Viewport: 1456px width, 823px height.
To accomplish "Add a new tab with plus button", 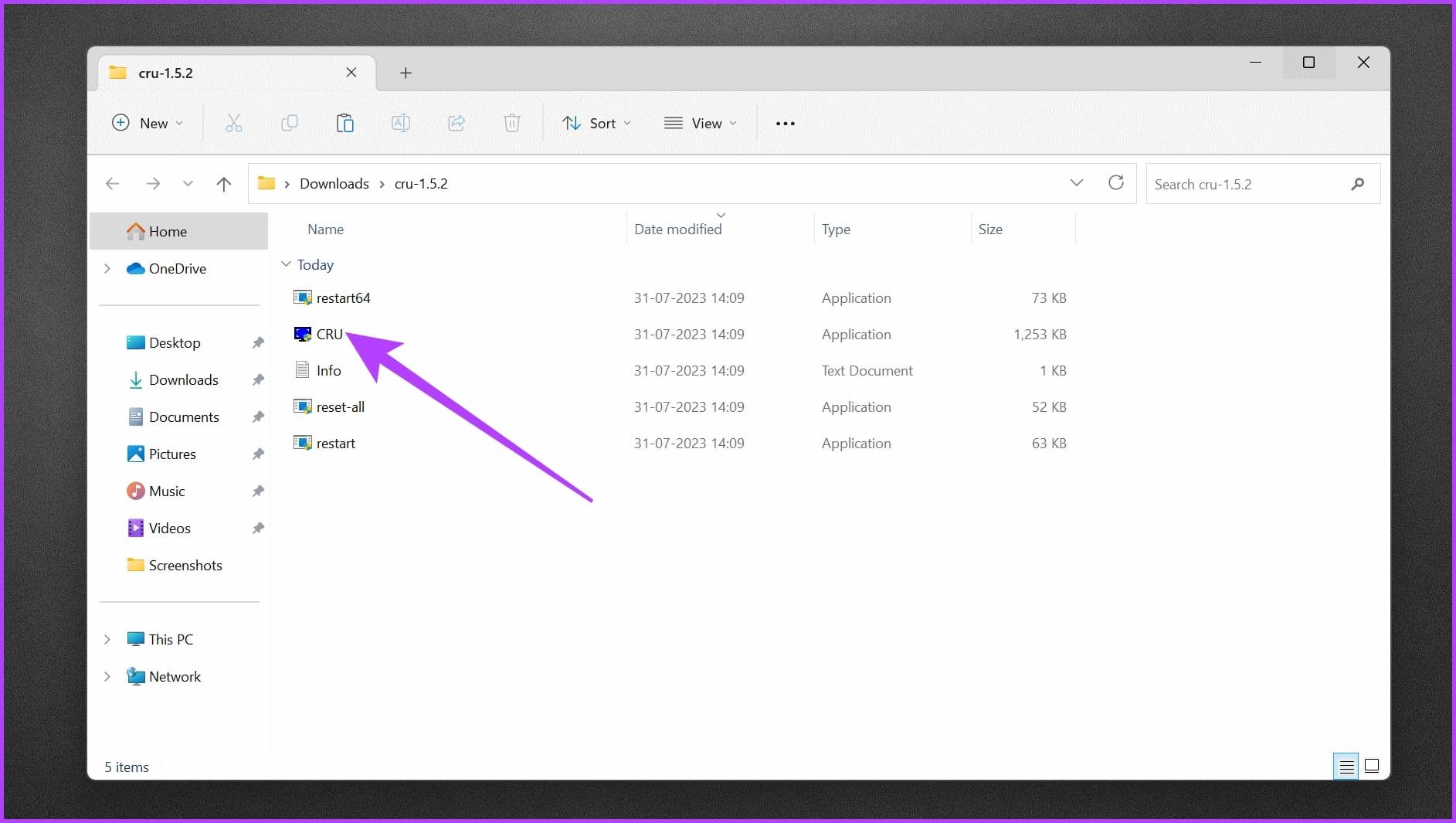I will pyautogui.click(x=406, y=73).
